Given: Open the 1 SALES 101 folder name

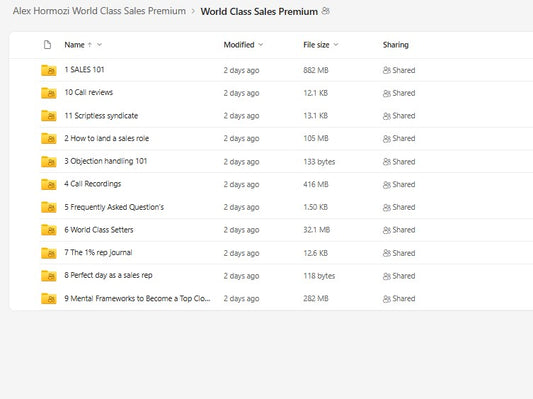Looking at the screenshot, I should tap(84, 70).
